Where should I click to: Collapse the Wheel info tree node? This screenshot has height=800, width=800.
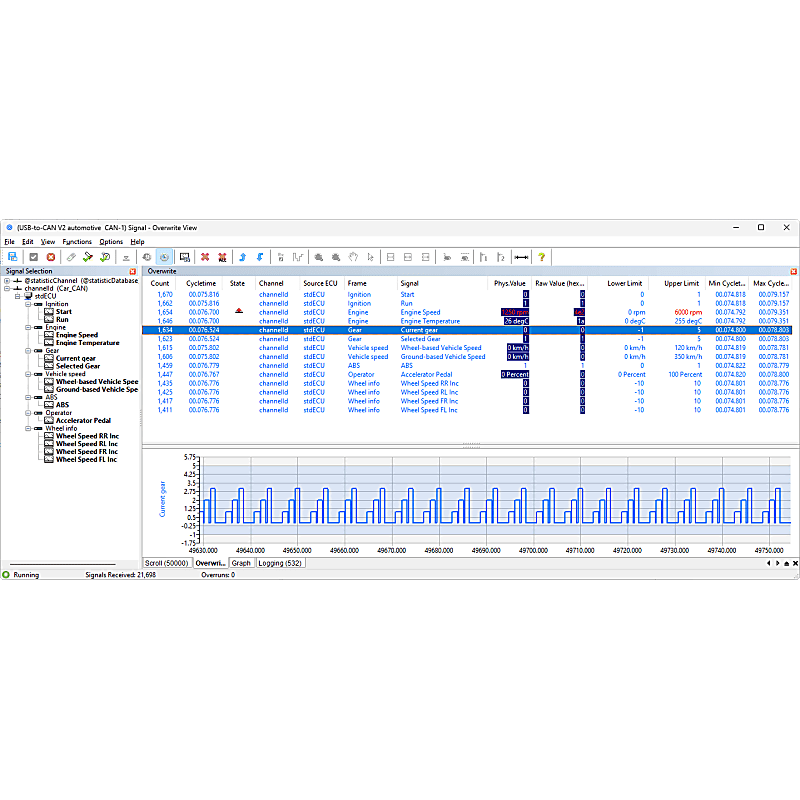point(29,427)
